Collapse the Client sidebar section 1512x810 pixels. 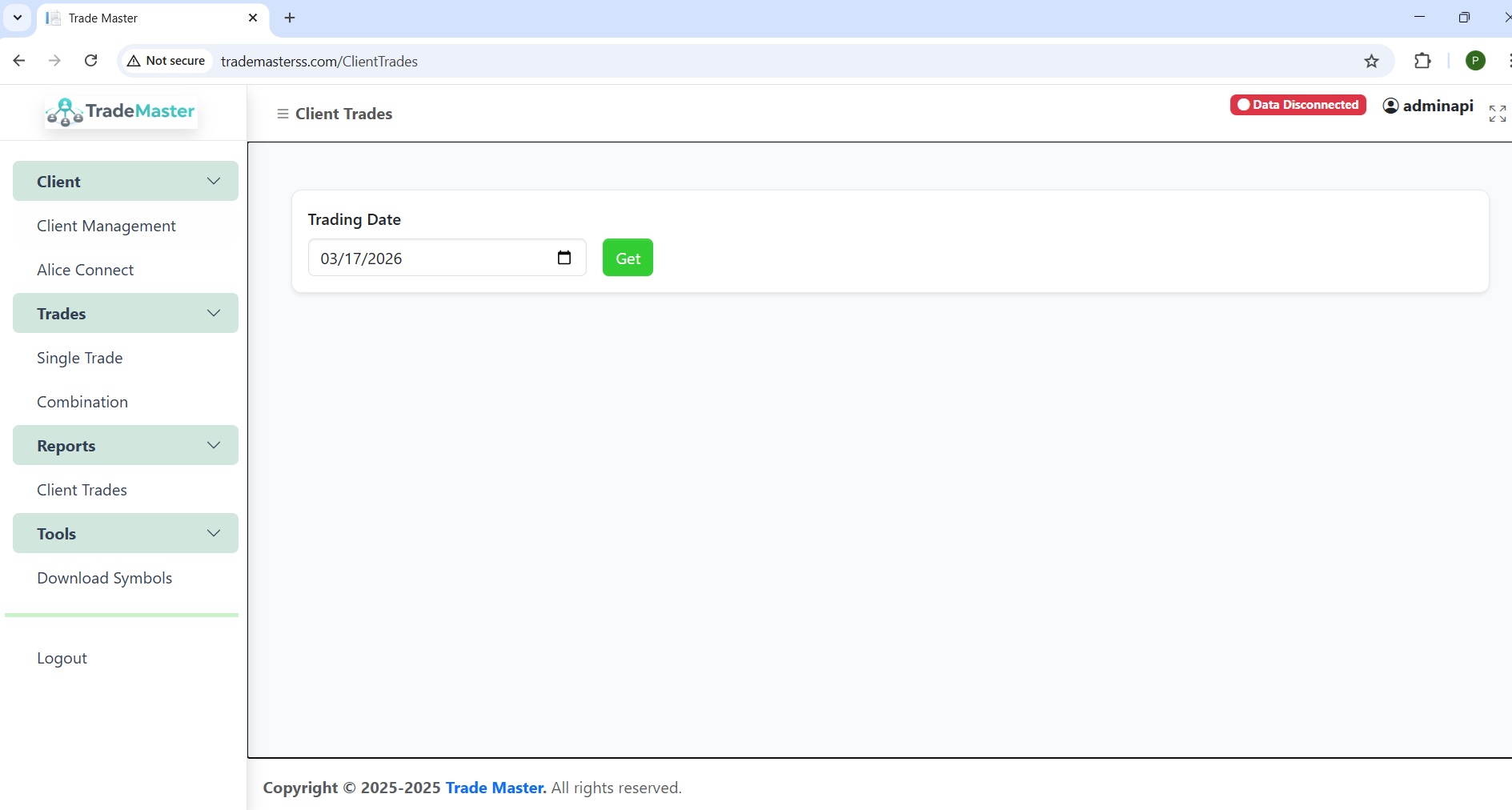pyautogui.click(x=126, y=181)
